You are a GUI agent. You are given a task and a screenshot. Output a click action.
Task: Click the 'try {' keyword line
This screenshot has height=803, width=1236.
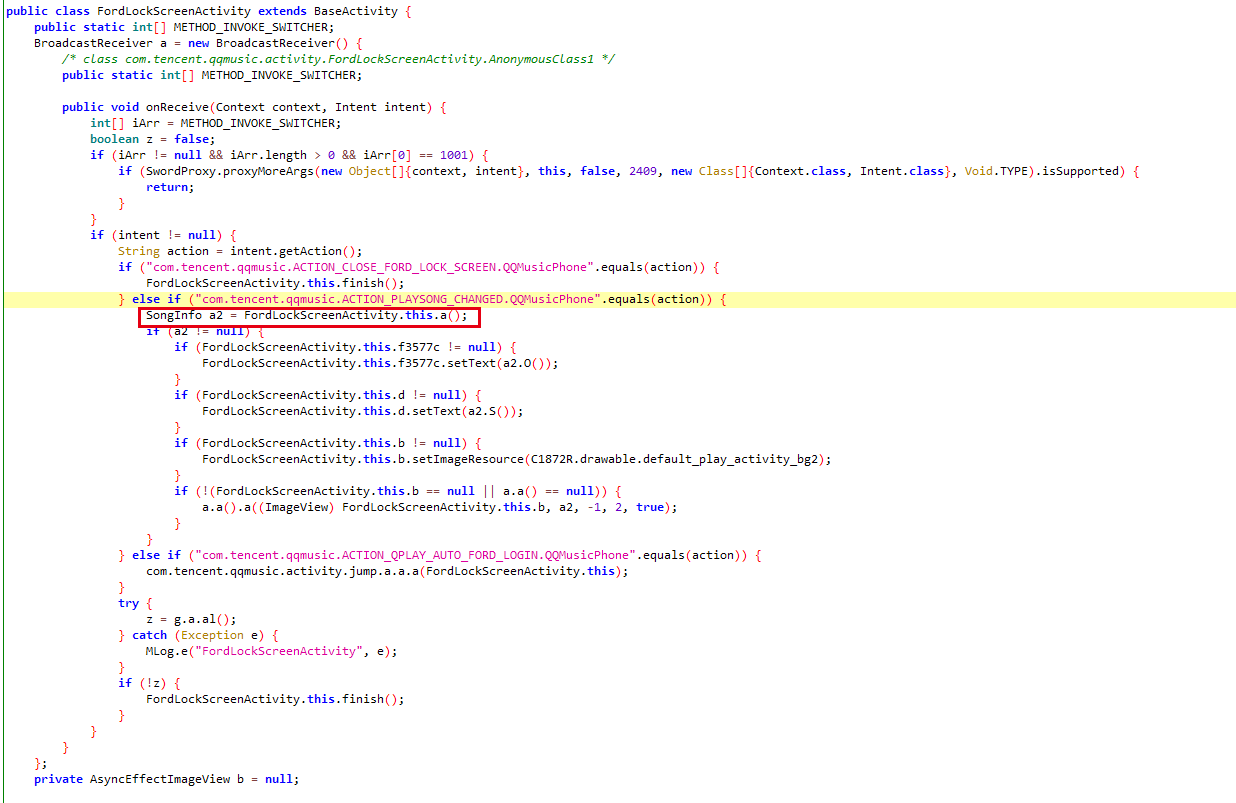pos(135,603)
